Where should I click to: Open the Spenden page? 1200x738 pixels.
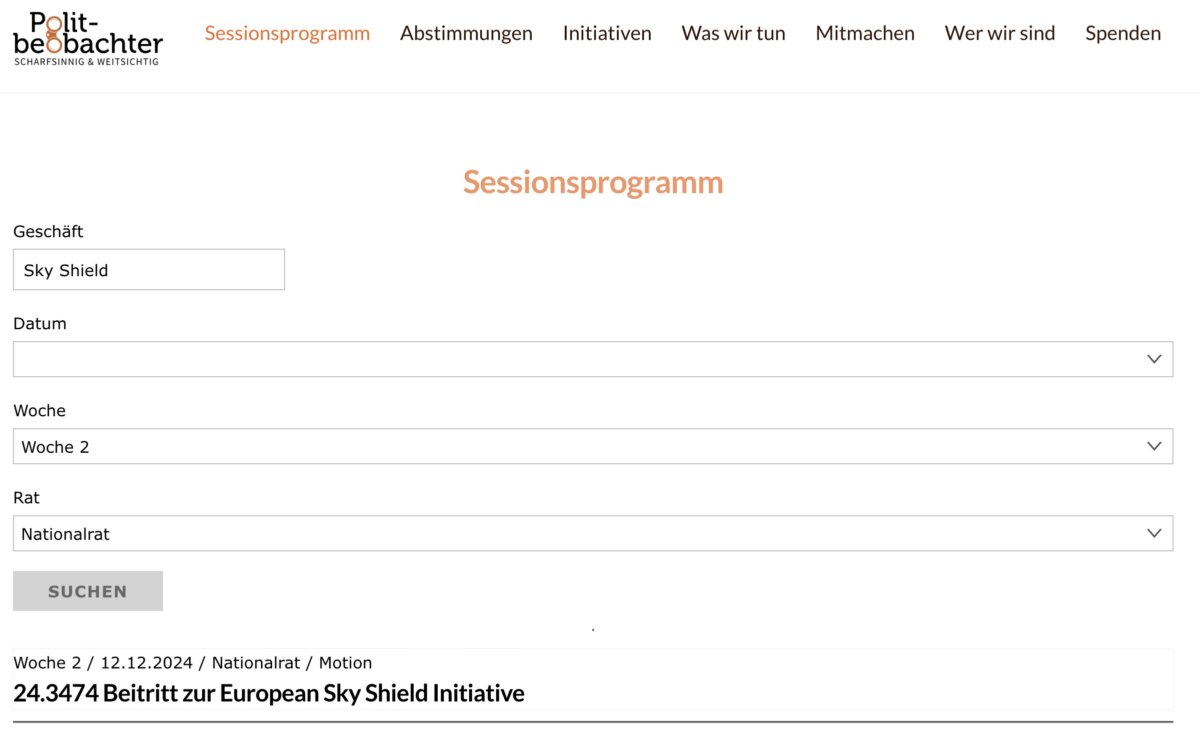[1123, 33]
